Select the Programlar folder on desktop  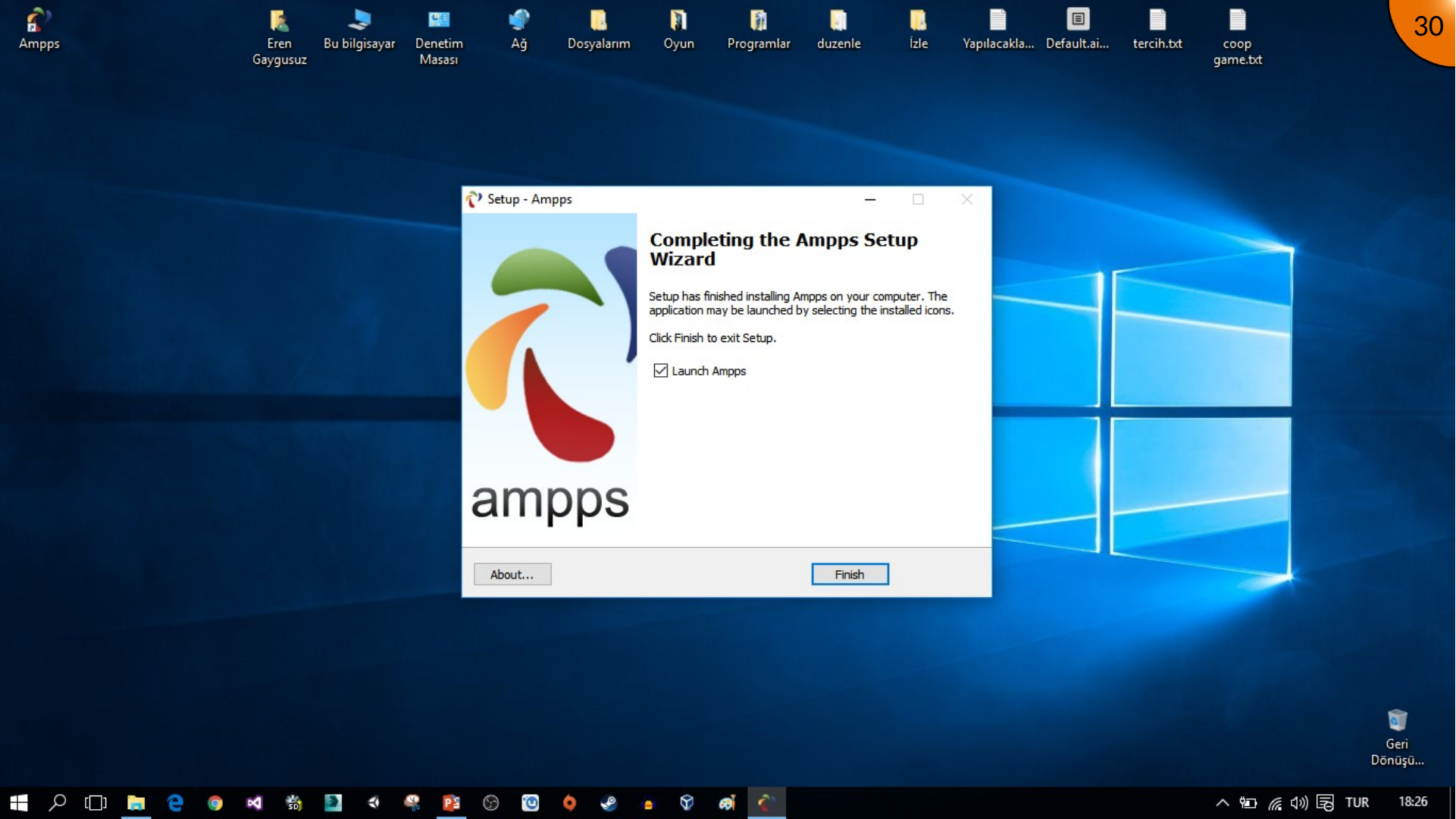(759, 30)
